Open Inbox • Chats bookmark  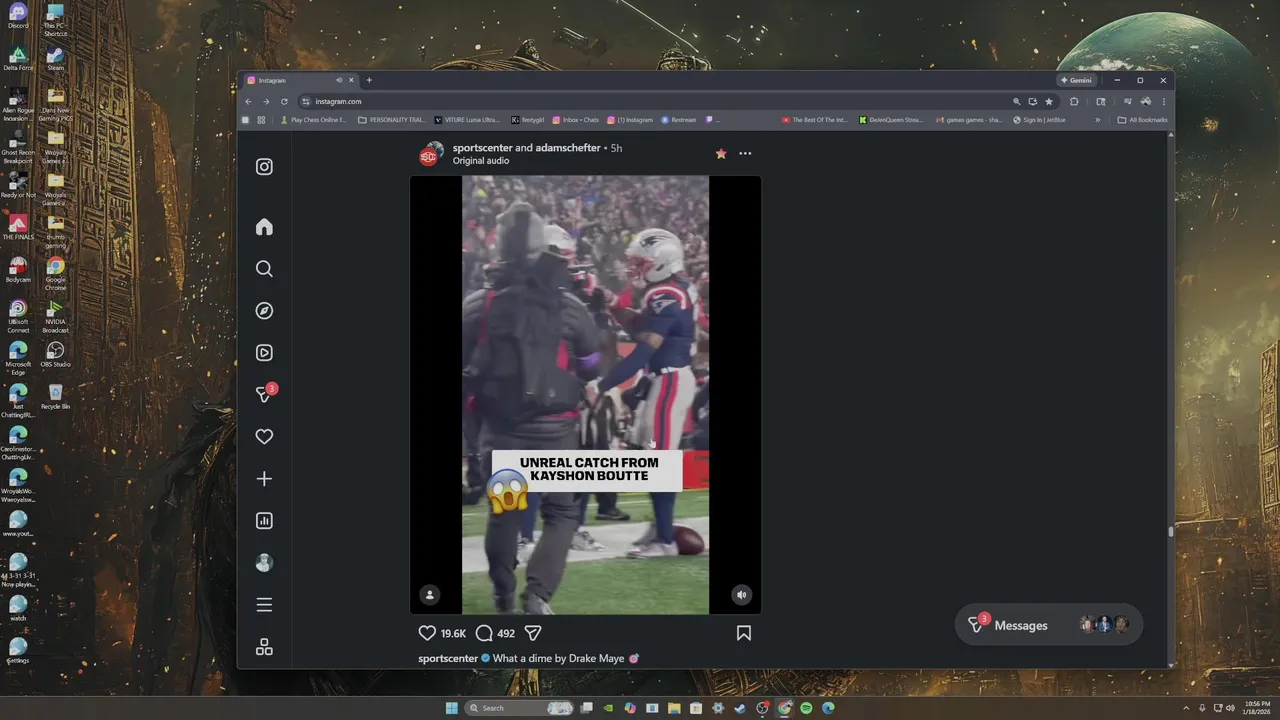(576, 120)
